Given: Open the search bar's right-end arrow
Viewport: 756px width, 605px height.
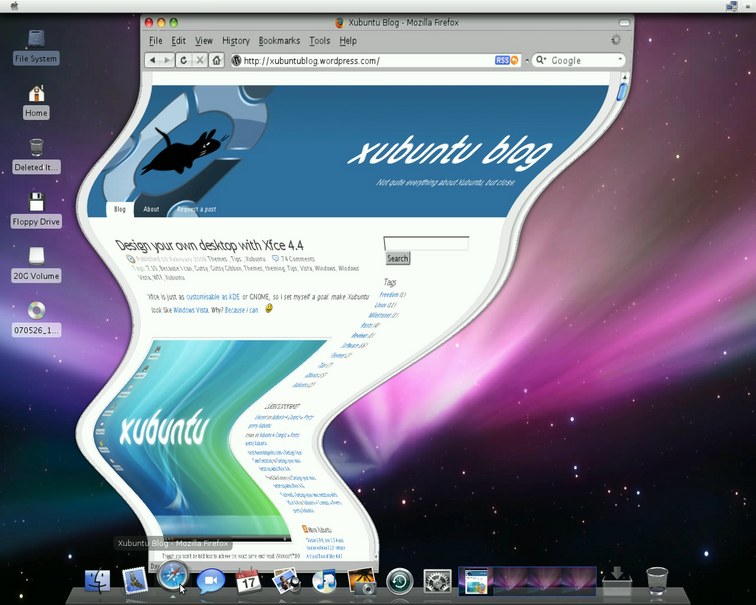Looking at the screenshot, I should point(620,60).
